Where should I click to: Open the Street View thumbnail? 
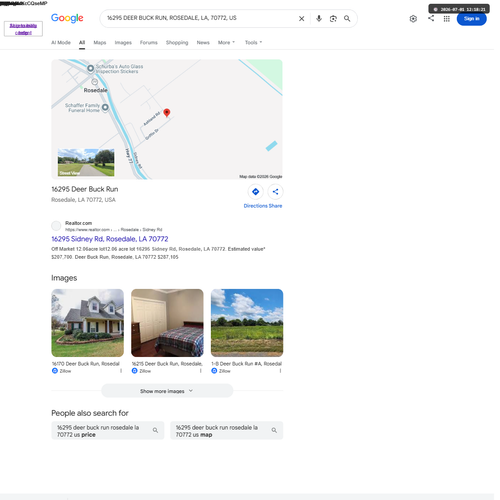[x=86, y=162]
